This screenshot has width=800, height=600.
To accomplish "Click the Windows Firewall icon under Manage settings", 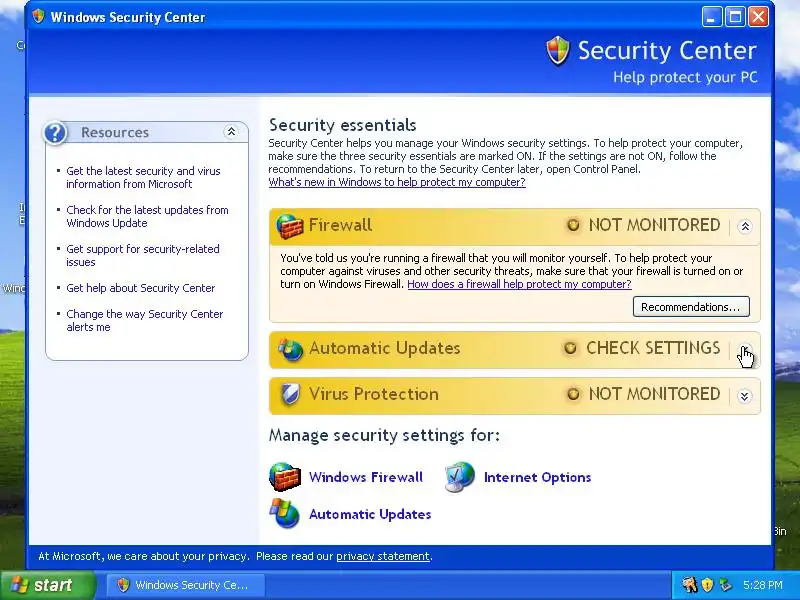I will click(285, 477).
